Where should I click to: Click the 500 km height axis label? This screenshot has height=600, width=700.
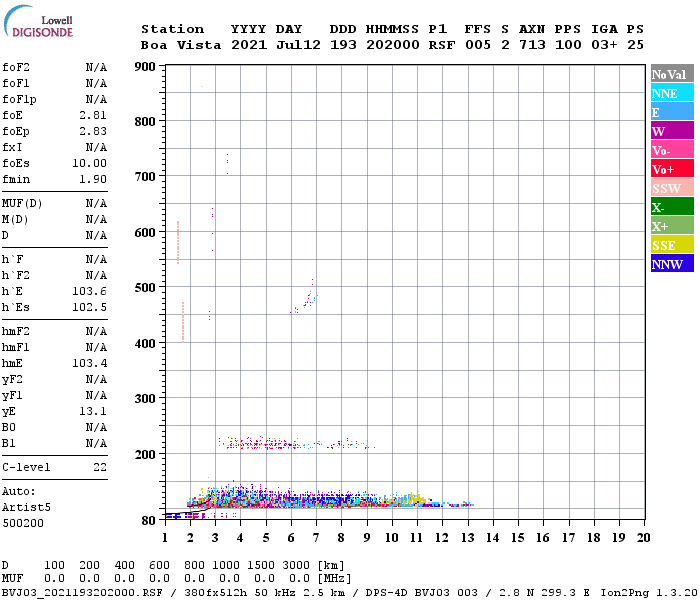click(145, 288)
